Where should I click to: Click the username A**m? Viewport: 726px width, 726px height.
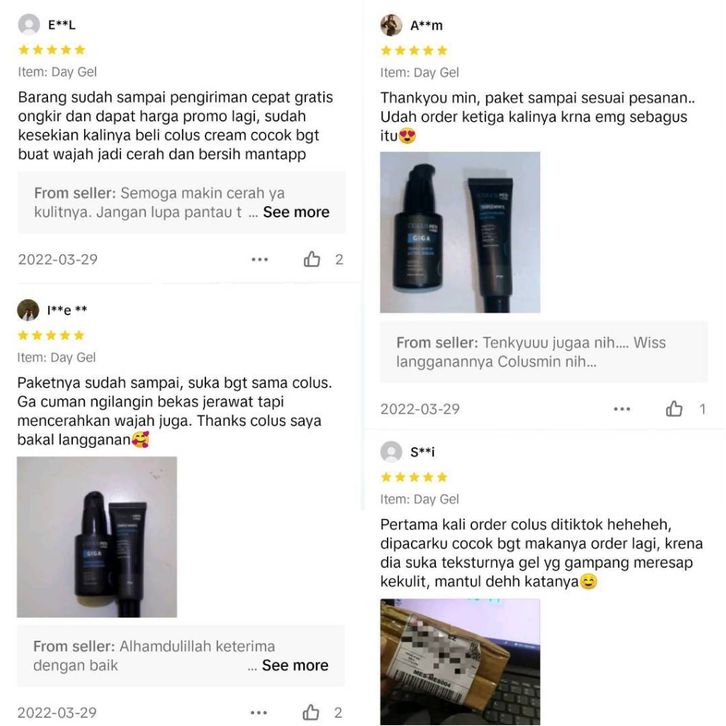click(426, 25)
